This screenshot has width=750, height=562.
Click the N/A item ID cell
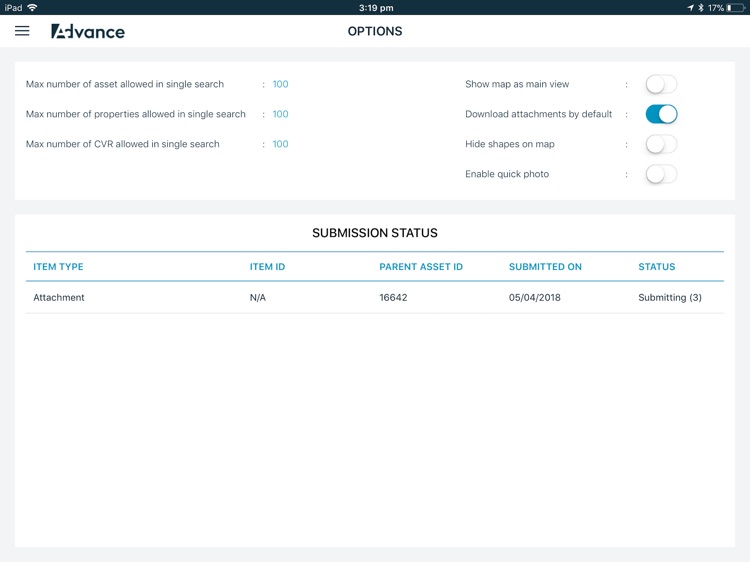click(x=258, y=298)
